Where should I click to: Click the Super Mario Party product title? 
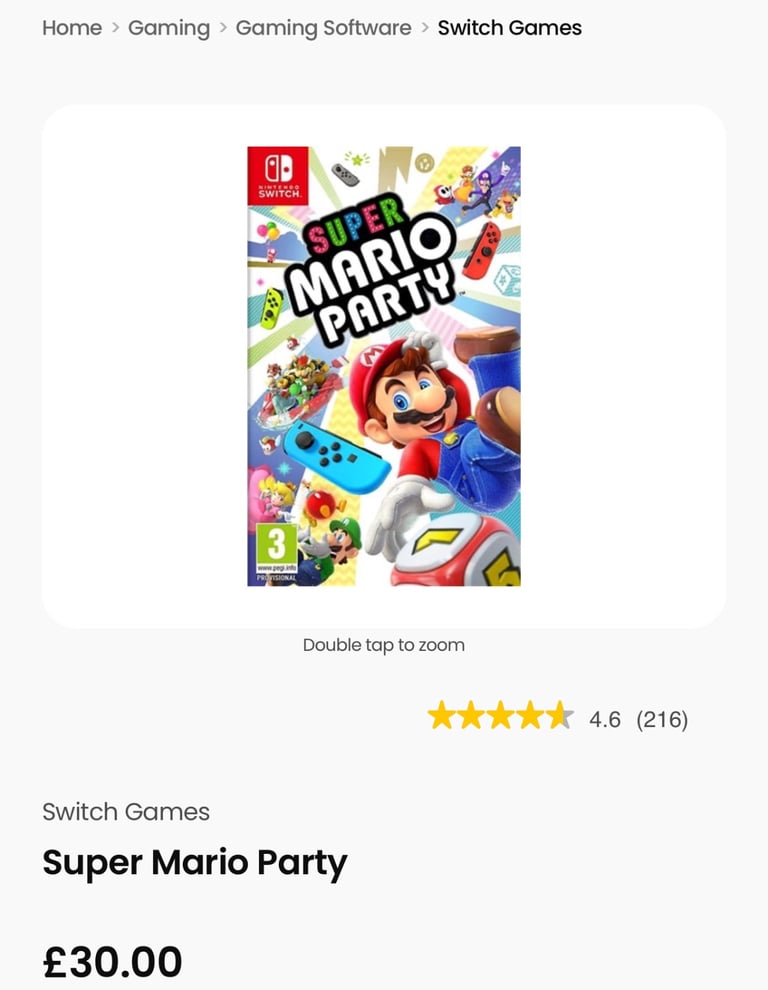pyautogui.click(x=195, y=863)
